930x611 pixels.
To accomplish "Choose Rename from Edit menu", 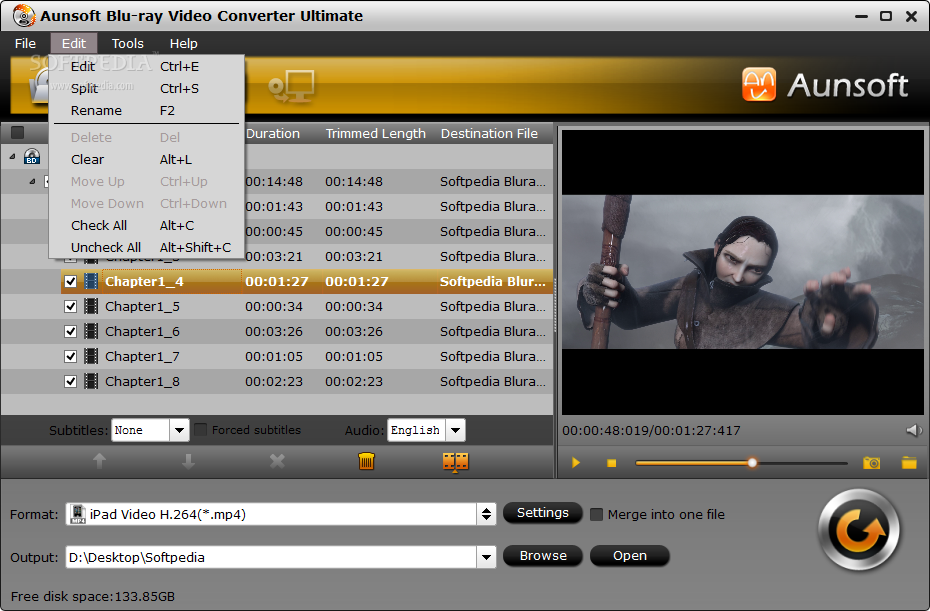I will [146, 110].
